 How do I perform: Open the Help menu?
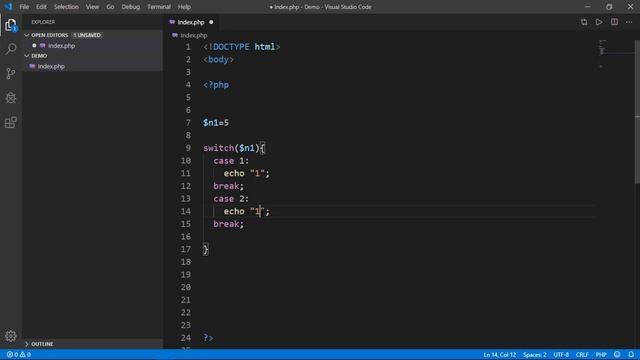point(184,7)
